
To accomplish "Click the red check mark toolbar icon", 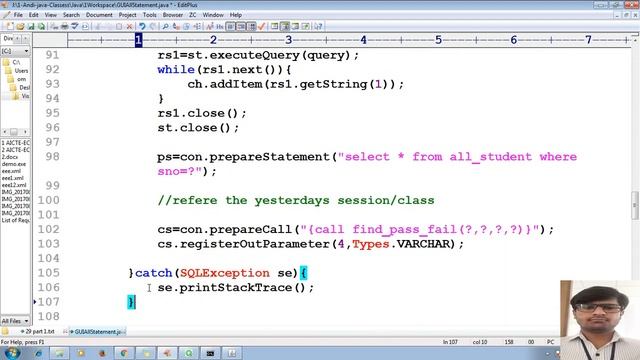I will [262, 27].
